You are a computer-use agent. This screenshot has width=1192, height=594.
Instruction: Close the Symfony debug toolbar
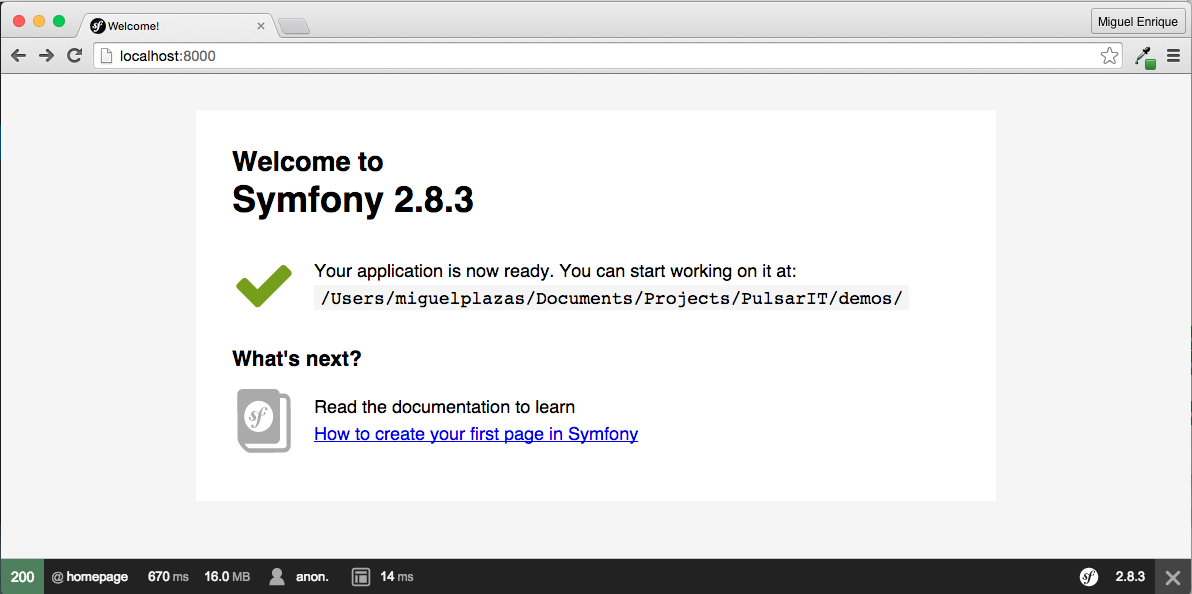click(x=1173, y=577)
